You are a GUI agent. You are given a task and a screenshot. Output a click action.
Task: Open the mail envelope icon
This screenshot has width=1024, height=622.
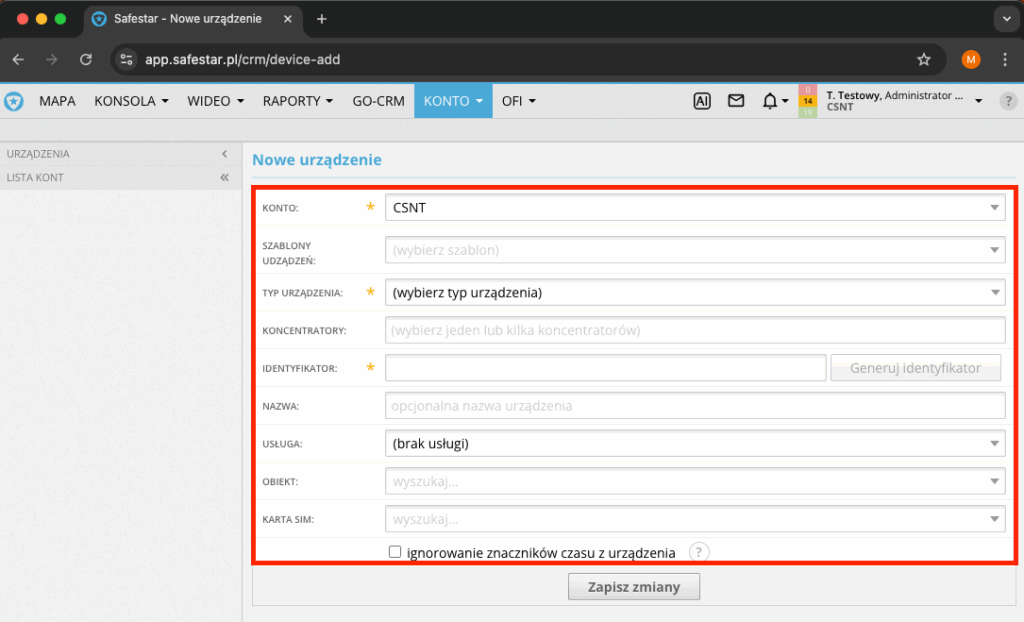pyautogui.click(x=736, y=101)
